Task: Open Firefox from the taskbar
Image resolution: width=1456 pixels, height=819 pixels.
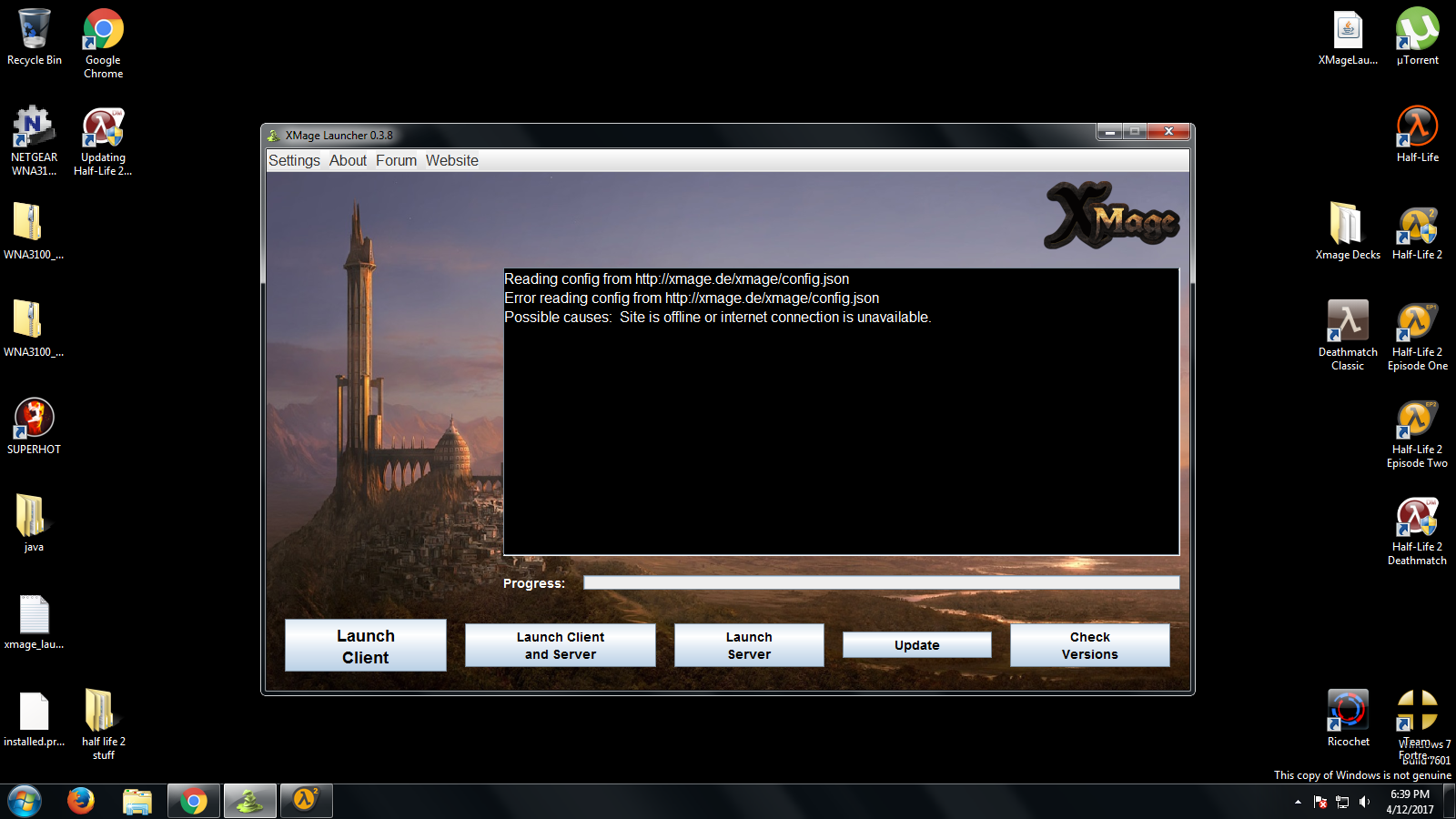Action: coord(81,801)
